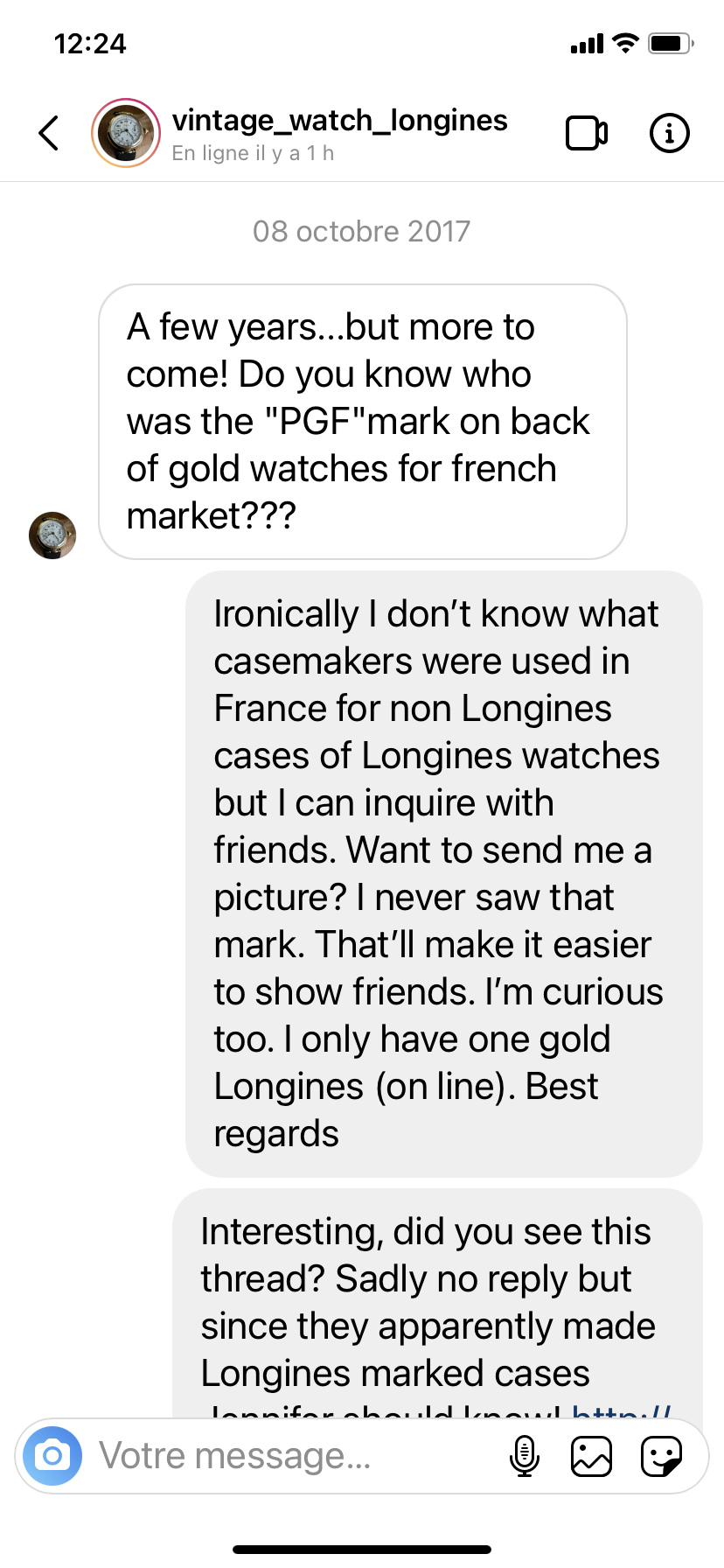Record a voice message with microphone
The width and height of the screenshot is (724, 1568).
point(524,1456)
